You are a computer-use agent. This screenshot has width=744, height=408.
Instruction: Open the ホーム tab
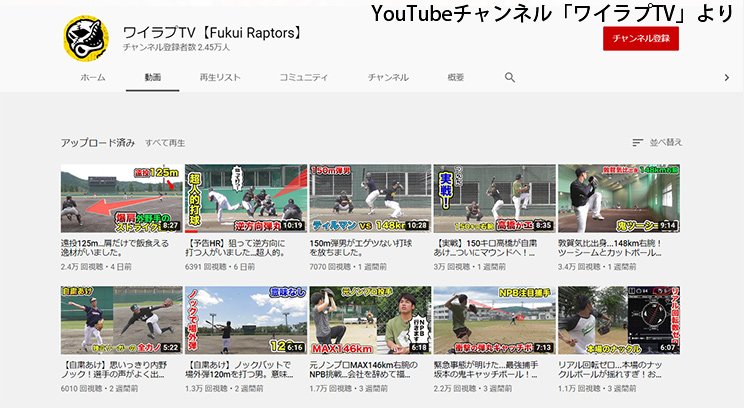click(92, 77)
